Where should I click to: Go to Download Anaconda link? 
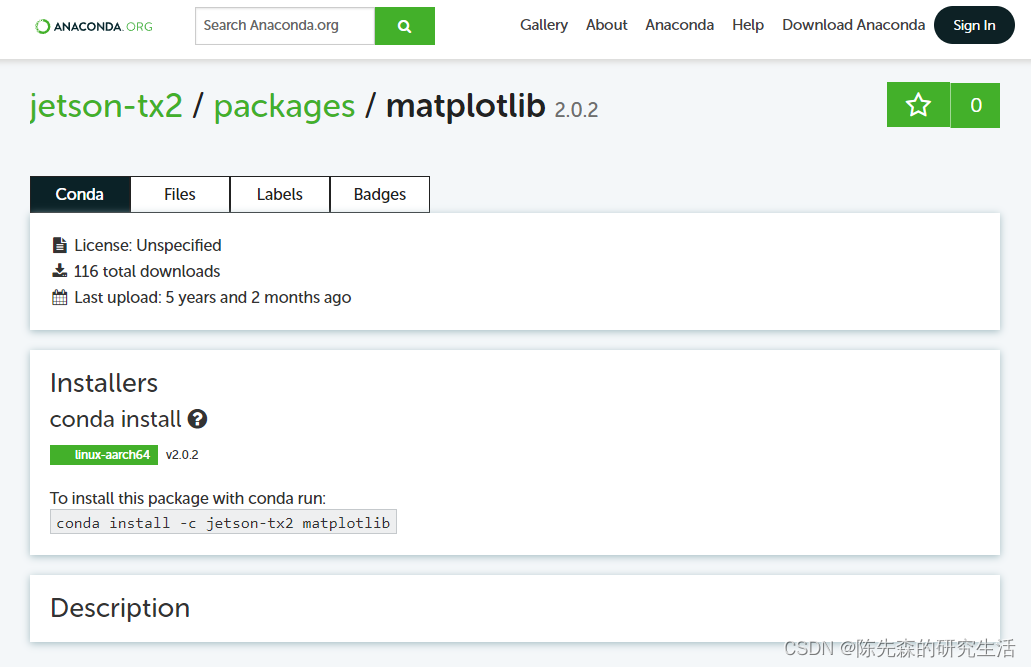coord(853,25)
